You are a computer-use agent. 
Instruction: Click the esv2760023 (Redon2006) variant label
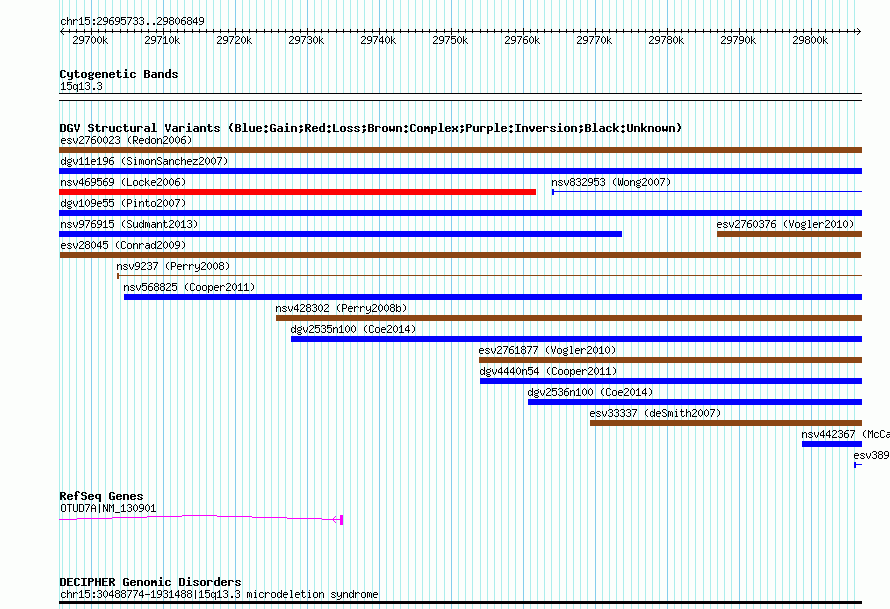coord(126,140)
